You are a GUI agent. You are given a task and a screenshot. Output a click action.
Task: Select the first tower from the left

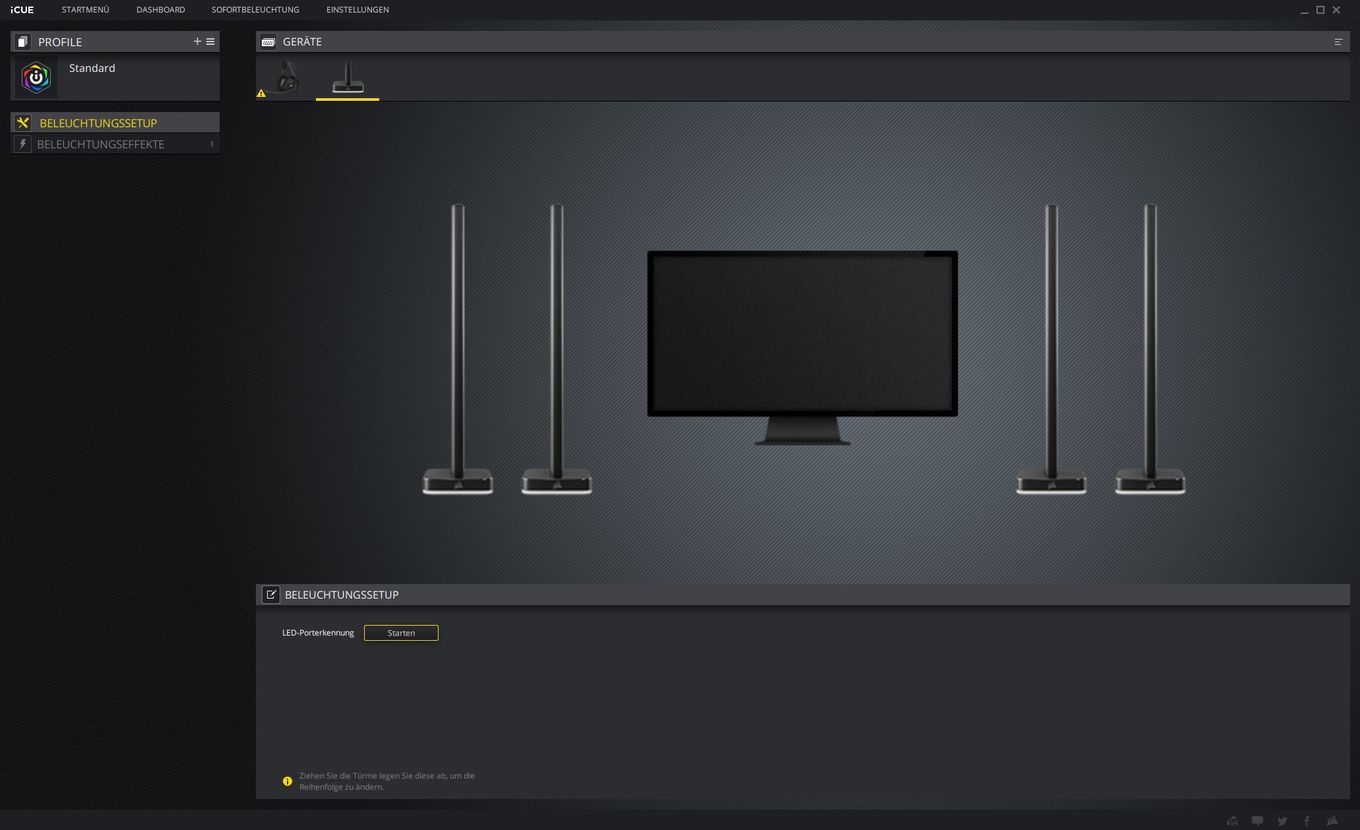pos(457,349)
